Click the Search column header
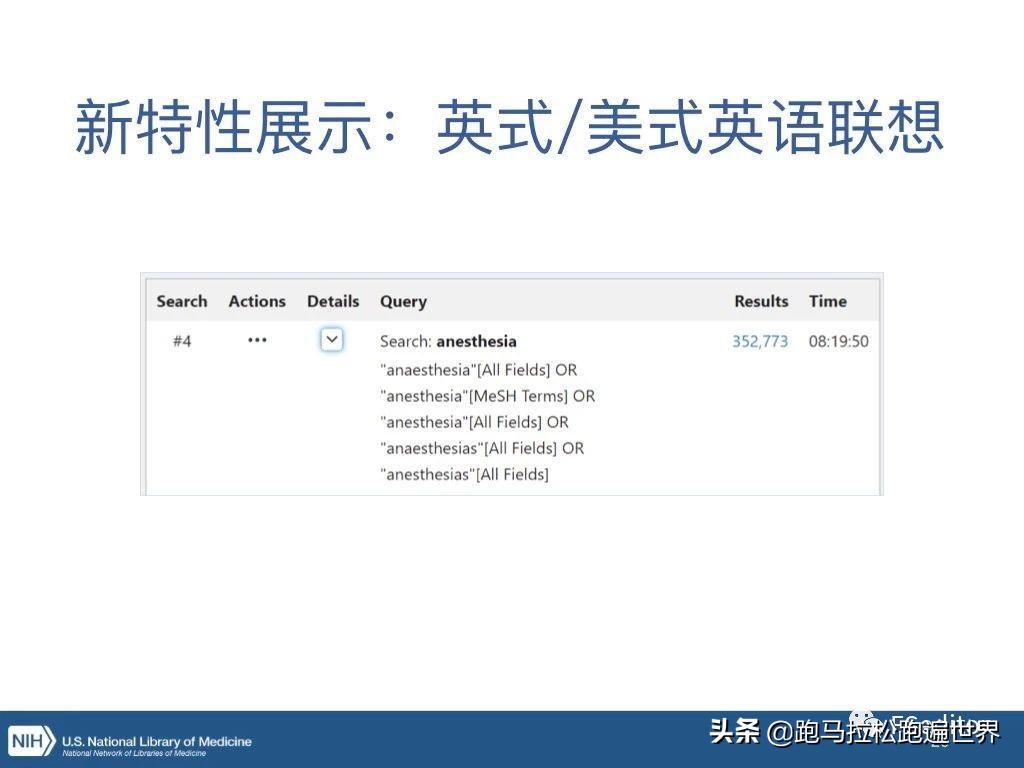 (182, 301)
